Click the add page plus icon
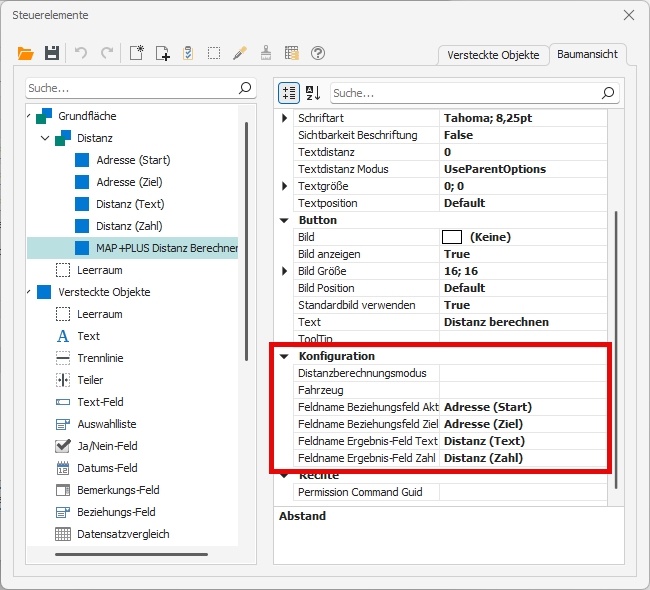650x590 pixels. coord(162,53)
